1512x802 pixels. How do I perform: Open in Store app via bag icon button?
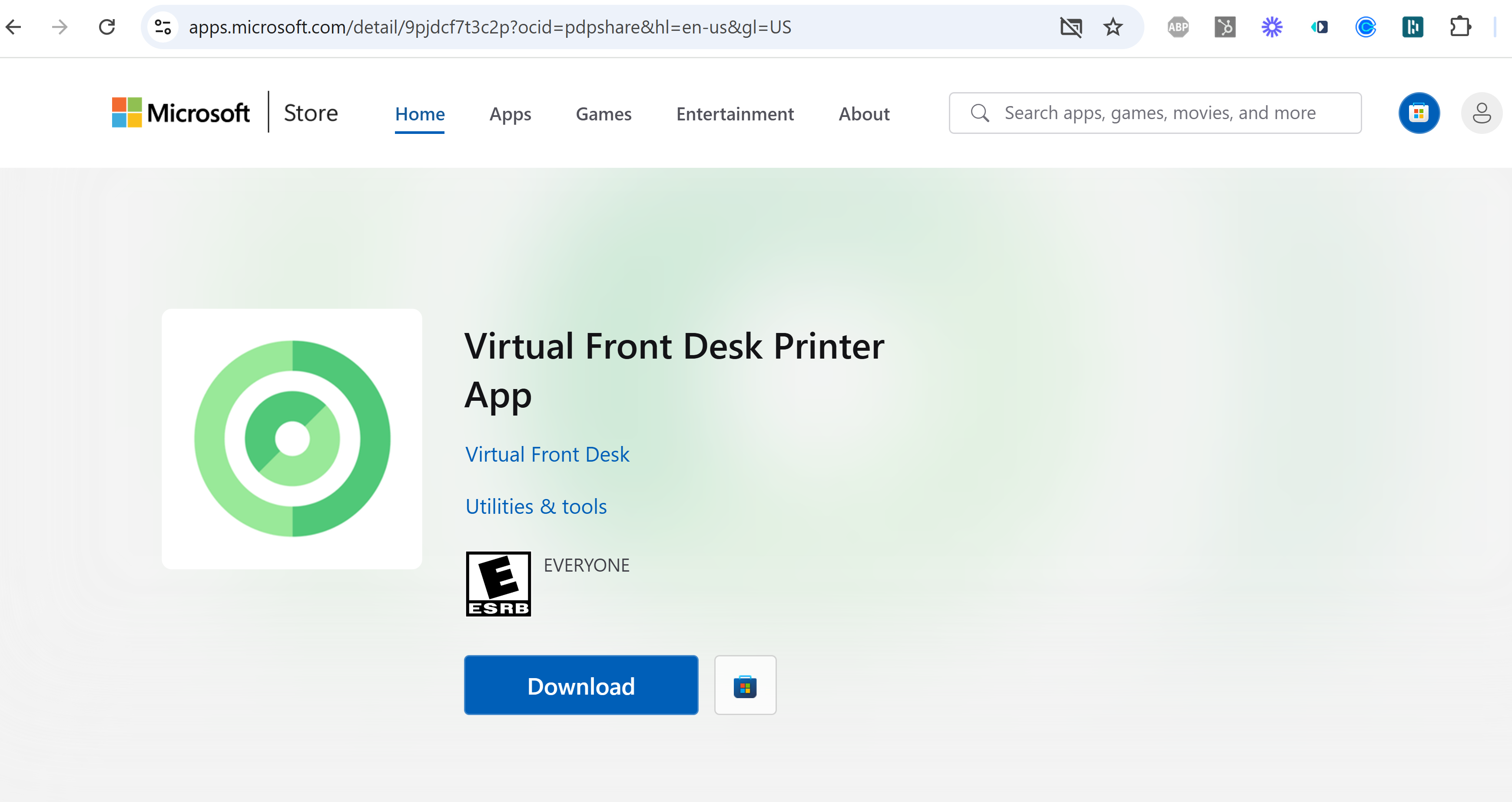click(746, 685)
